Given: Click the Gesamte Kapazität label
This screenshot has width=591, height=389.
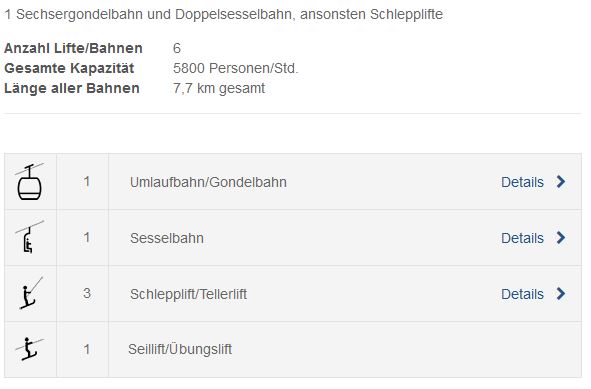Looking at the screenshot, I should pyautogui.click(x=69, y=68).
